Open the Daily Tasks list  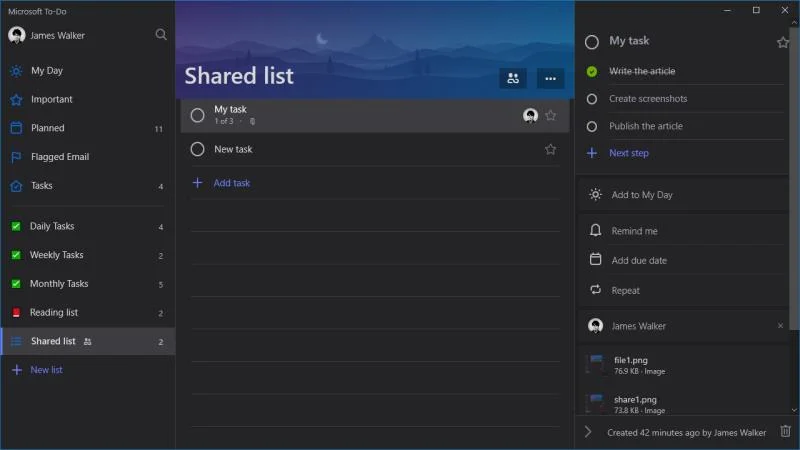pos(88,226)
